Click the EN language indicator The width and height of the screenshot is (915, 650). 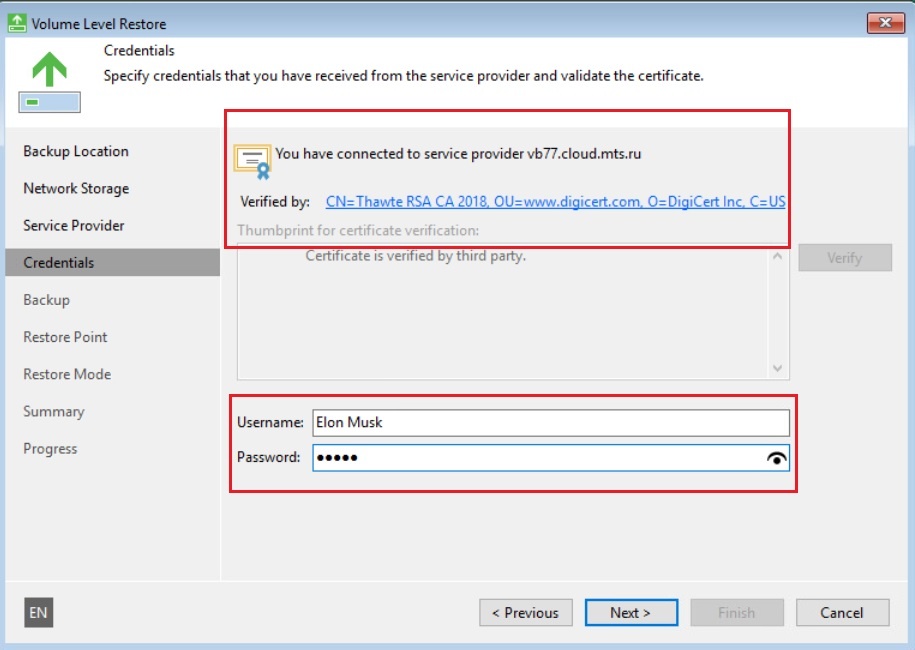pos(38,613)
